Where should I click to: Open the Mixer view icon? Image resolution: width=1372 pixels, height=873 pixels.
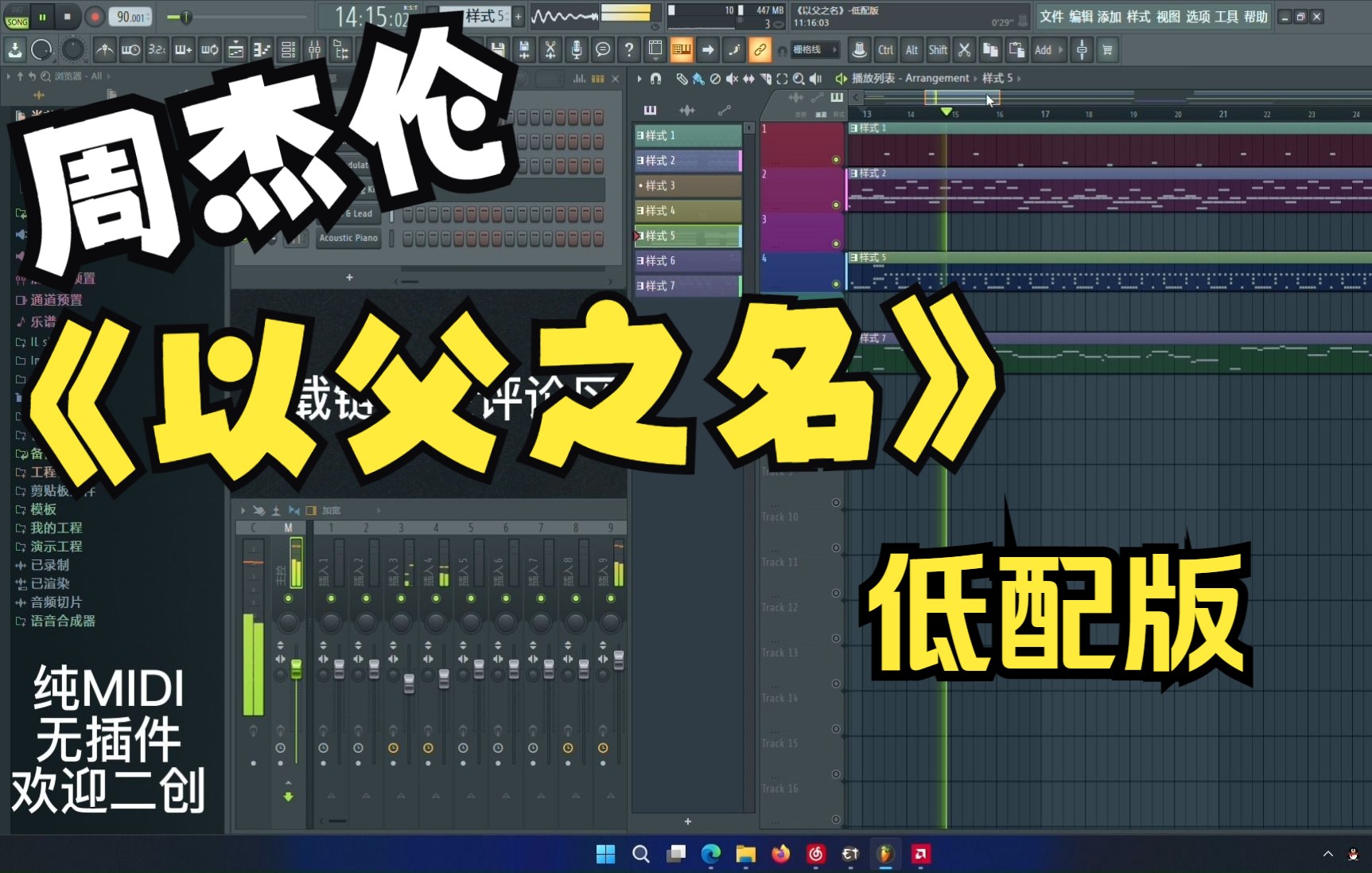tap(315, 50)
